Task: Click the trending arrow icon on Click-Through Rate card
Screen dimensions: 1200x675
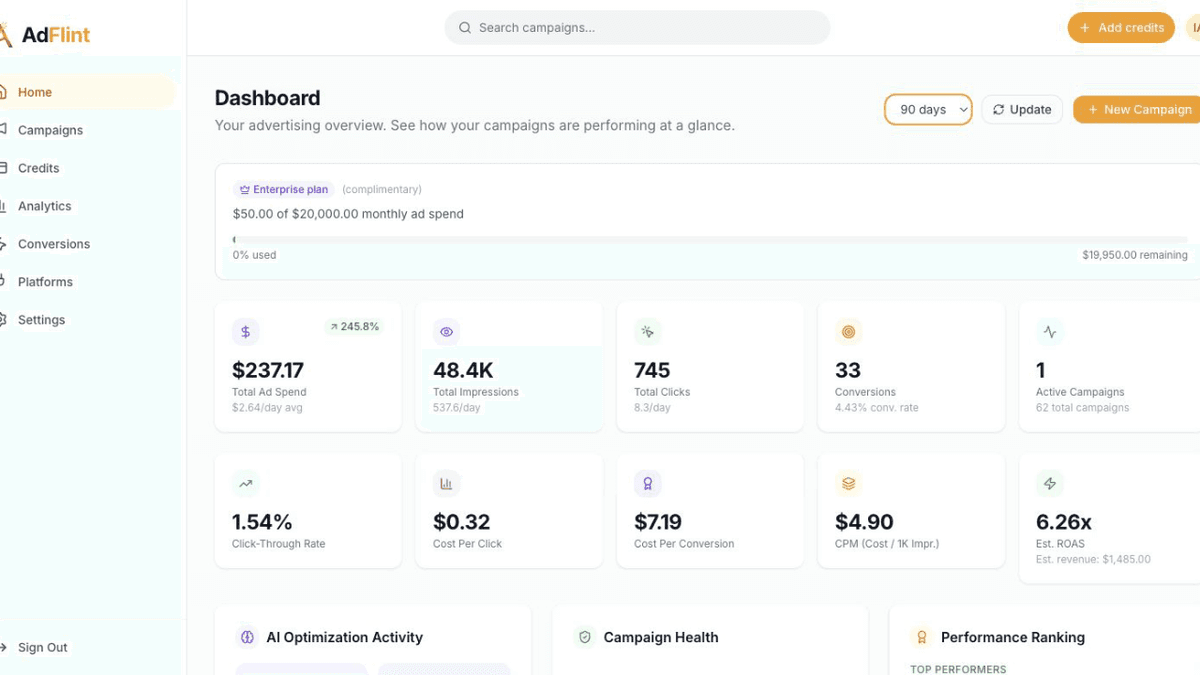Action: click(246, 484)
